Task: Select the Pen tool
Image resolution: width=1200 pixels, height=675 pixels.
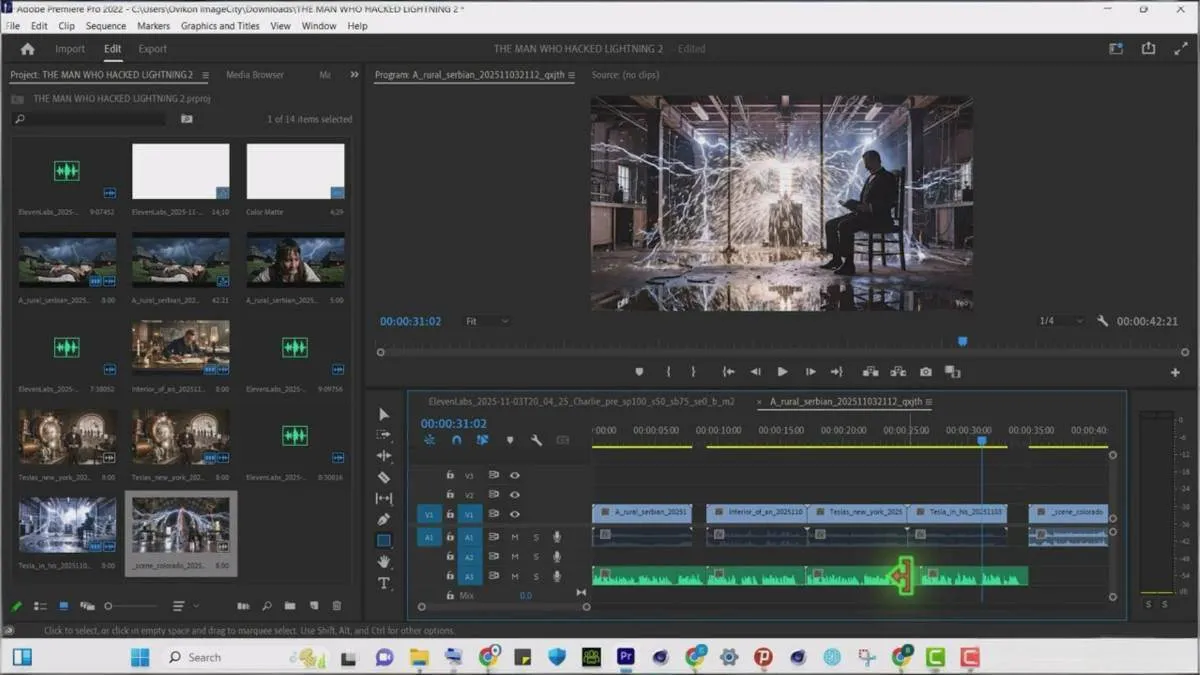Action: pyautogui.click(x=384, y=519)
